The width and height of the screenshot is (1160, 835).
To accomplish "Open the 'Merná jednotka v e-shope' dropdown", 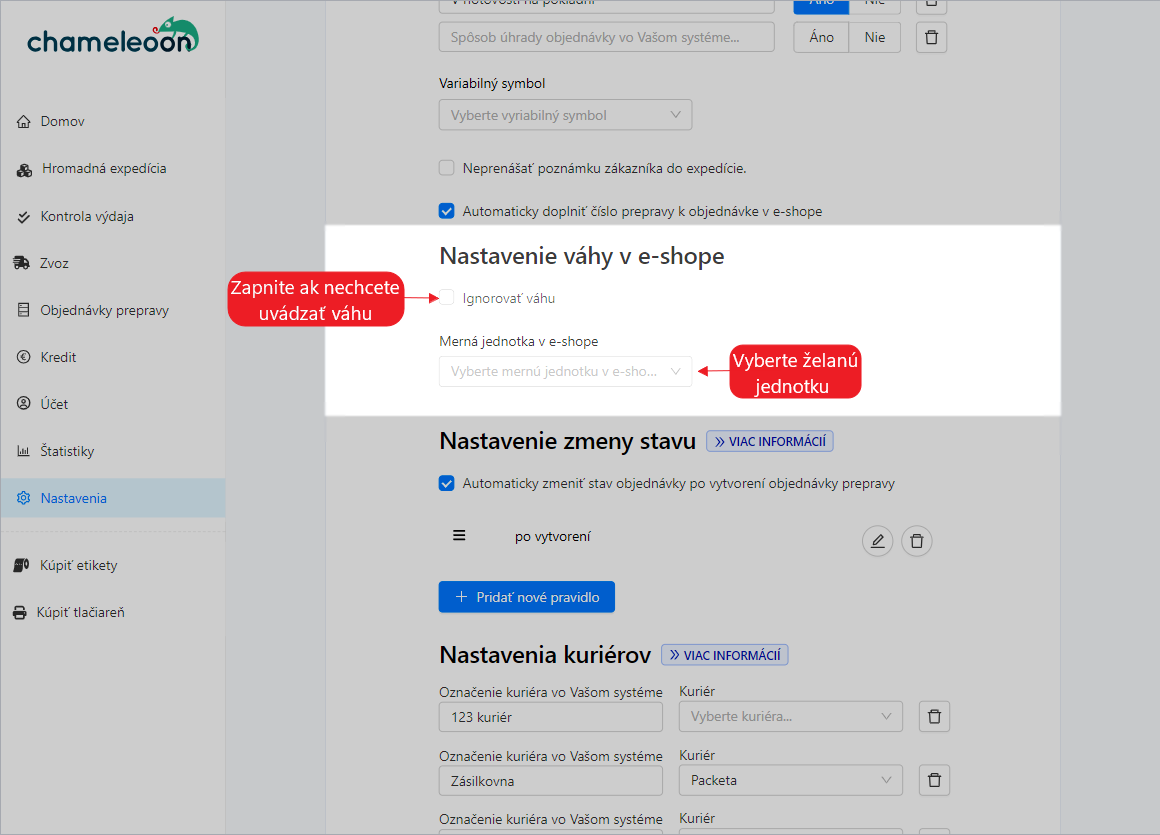I will click(x=565, y=371).
